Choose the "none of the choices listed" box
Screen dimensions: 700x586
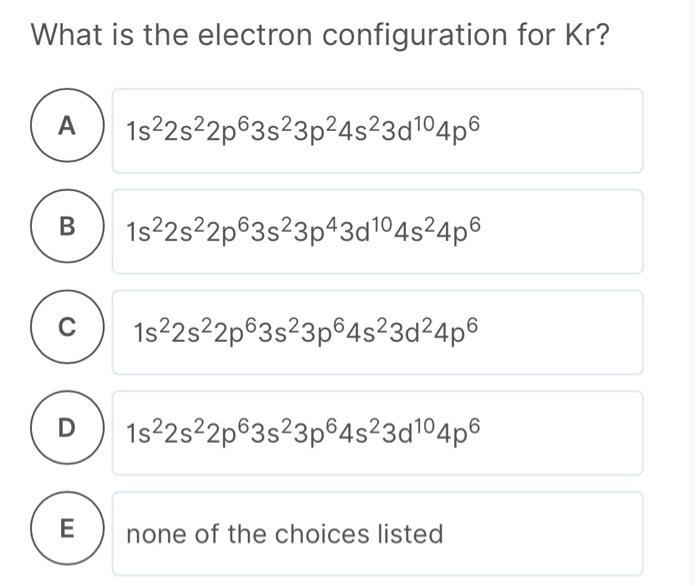[x=377, y=534]
